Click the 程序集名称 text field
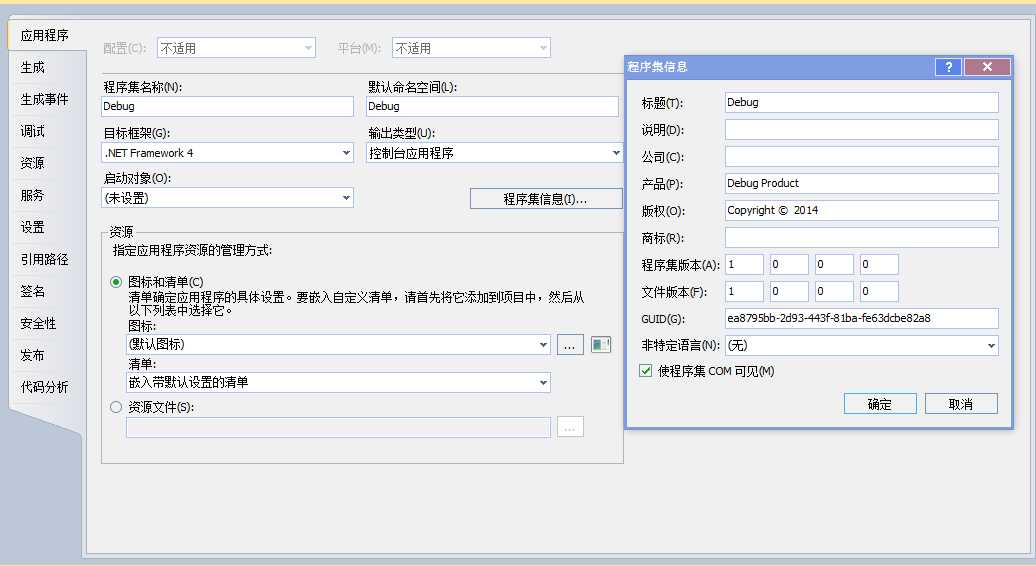 click(x=227, y=106)
